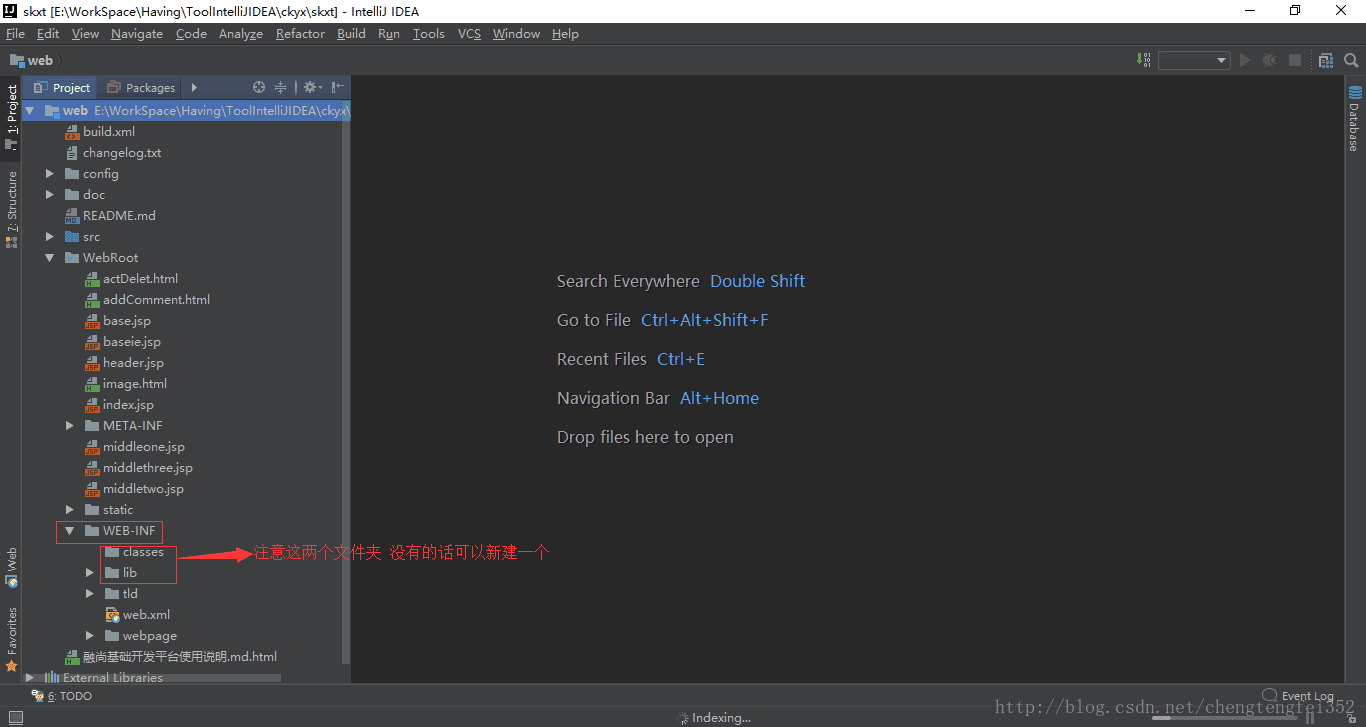Select middlethree.jsp in project tree
Viewport: 1366px width, 727px height.
[138, 468]
